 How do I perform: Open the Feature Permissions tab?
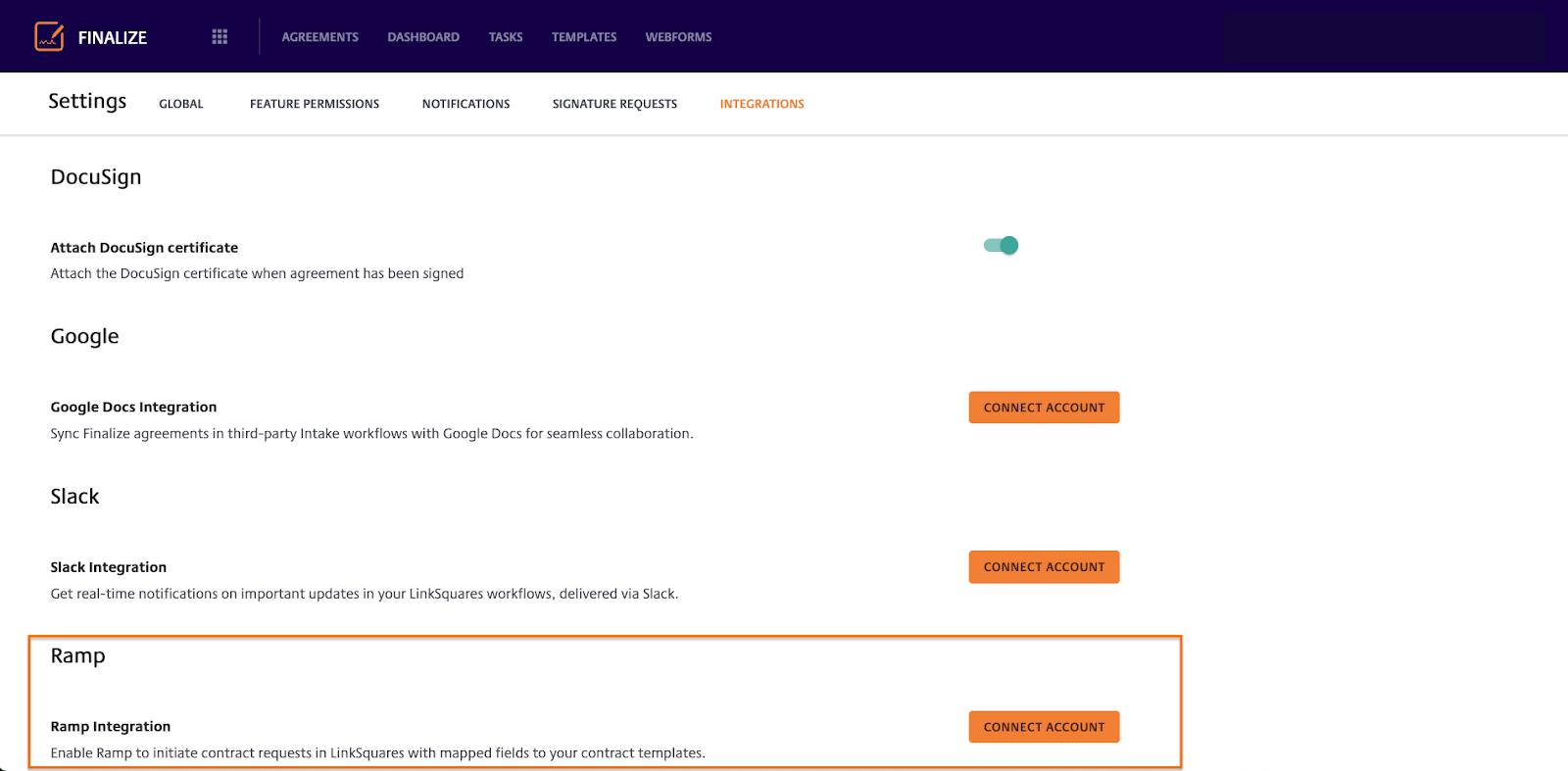click(x=315, y=104)
